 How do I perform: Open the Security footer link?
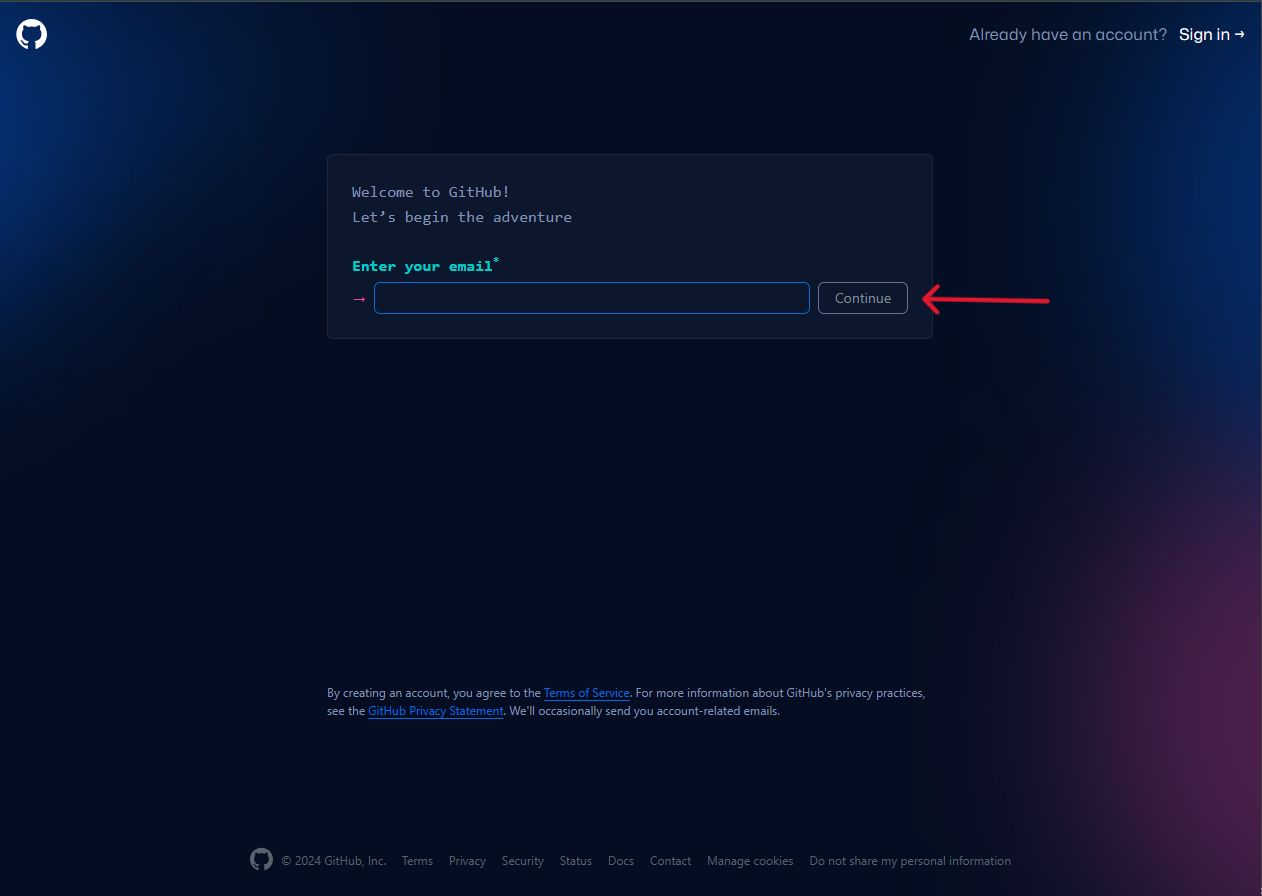click(522, 860)
